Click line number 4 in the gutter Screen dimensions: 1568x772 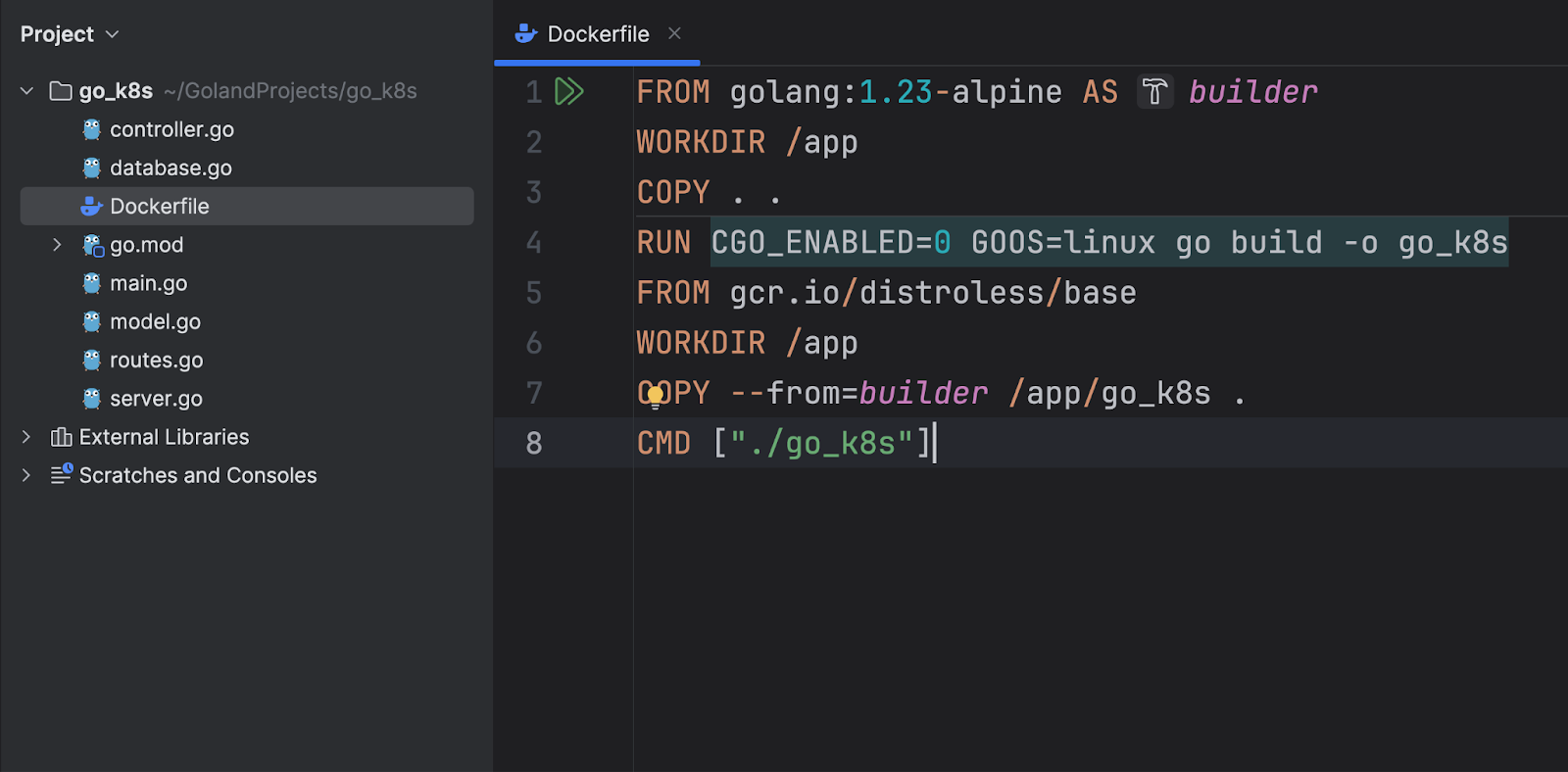pos(534,242)
